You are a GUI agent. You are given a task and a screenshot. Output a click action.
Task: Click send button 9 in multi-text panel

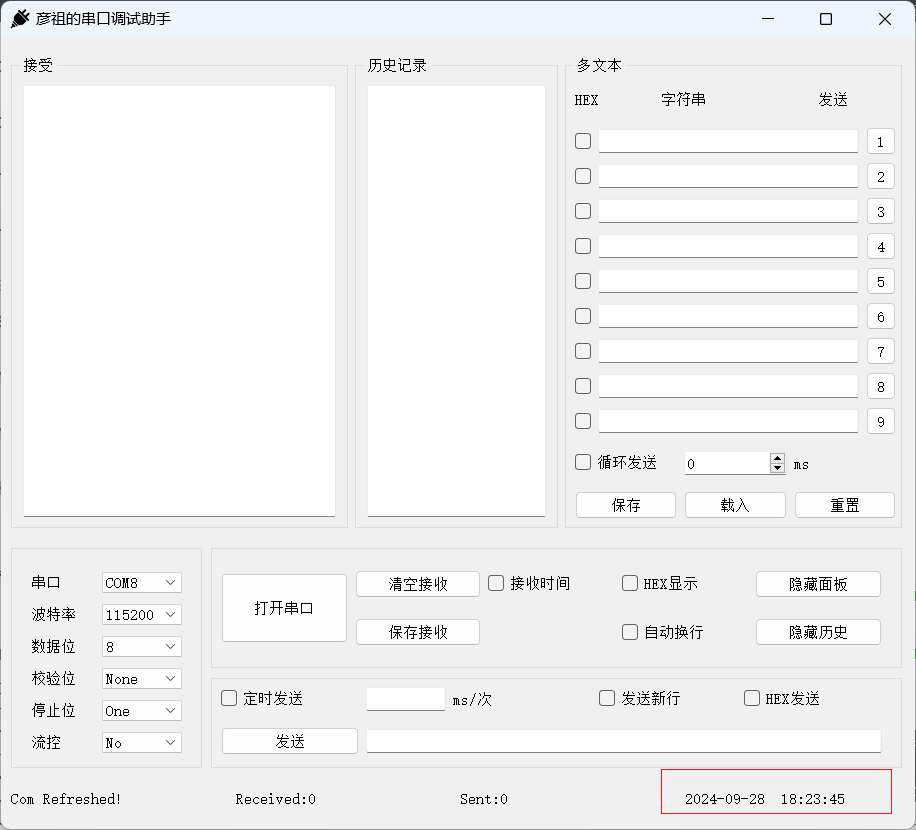tap(880, 422)
